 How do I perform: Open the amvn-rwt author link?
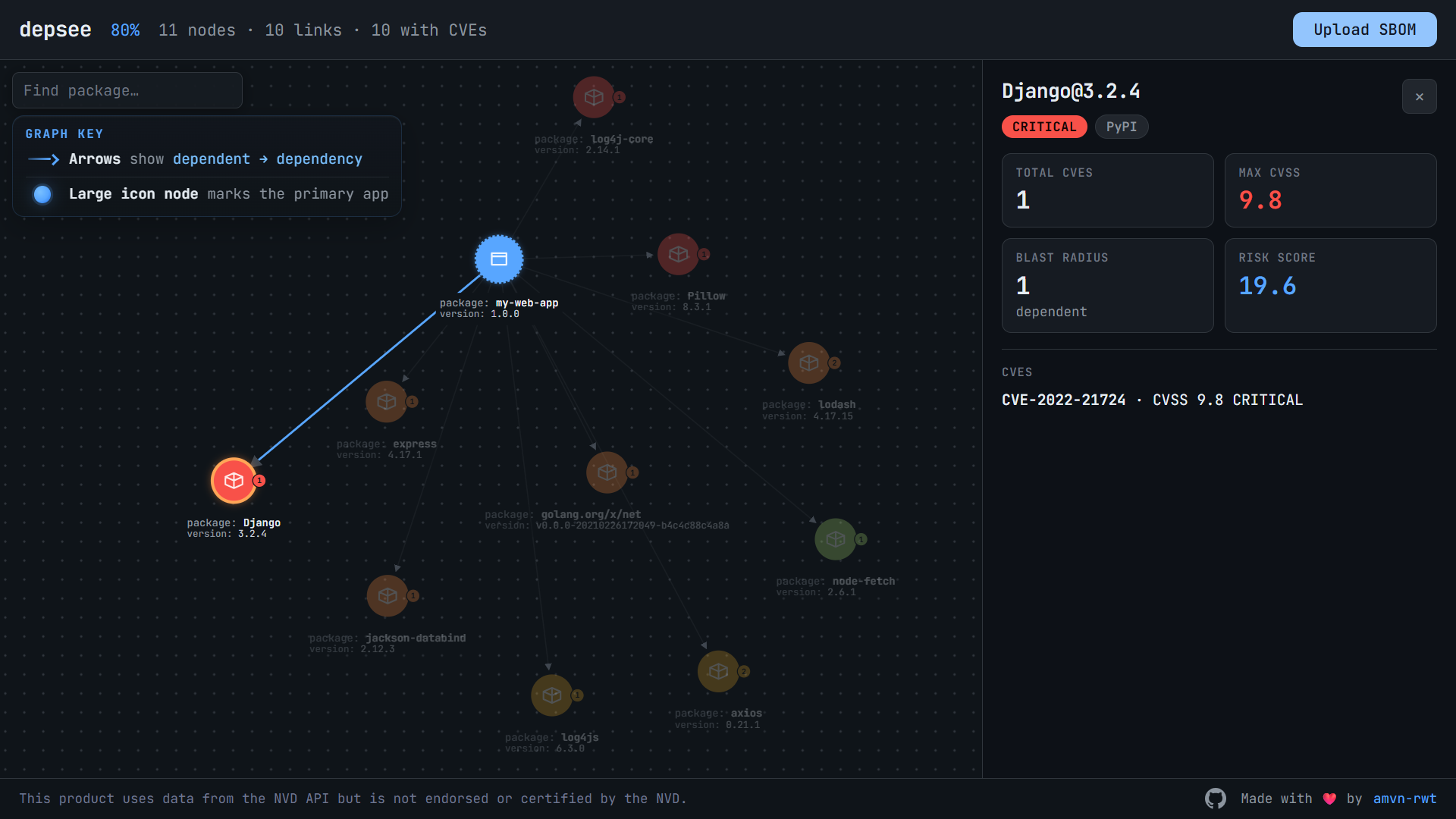[1404, 799]
